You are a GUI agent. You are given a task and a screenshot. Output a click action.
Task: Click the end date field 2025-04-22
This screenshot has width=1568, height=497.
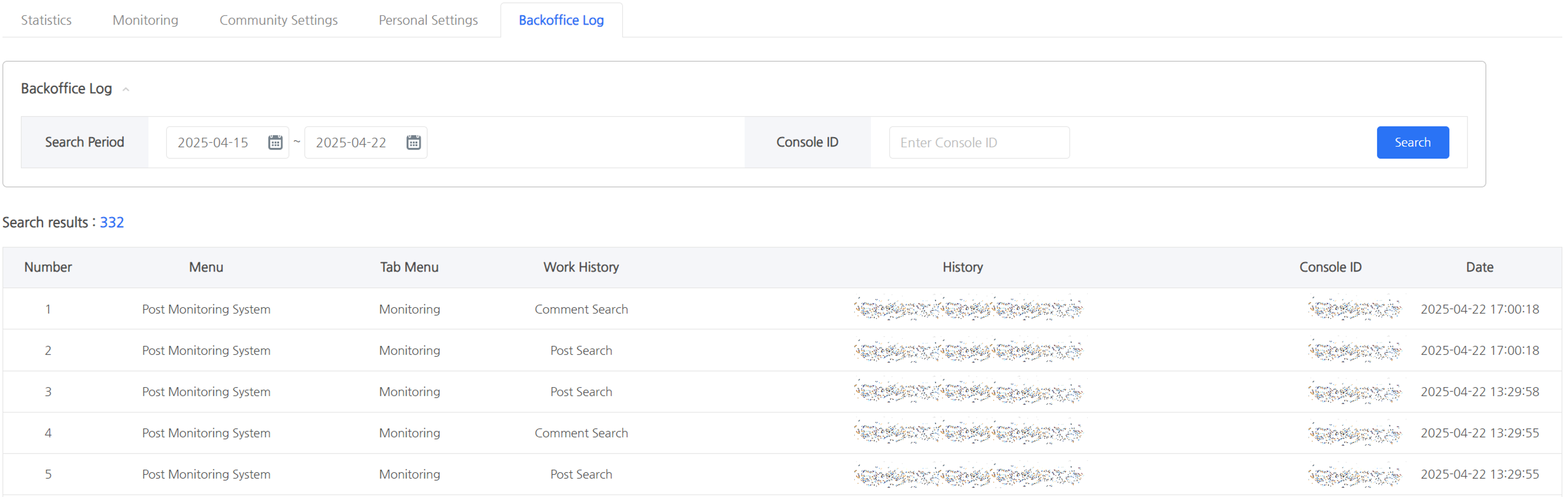pos(351,143)
